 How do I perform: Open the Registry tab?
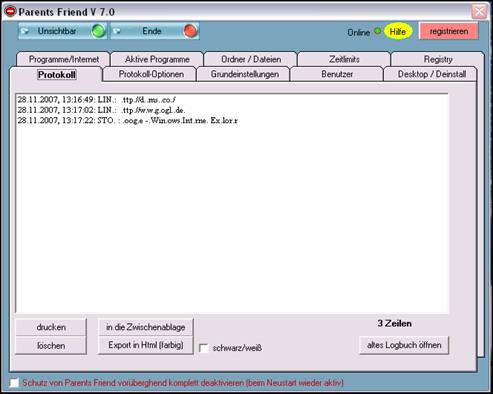(438, 59)
